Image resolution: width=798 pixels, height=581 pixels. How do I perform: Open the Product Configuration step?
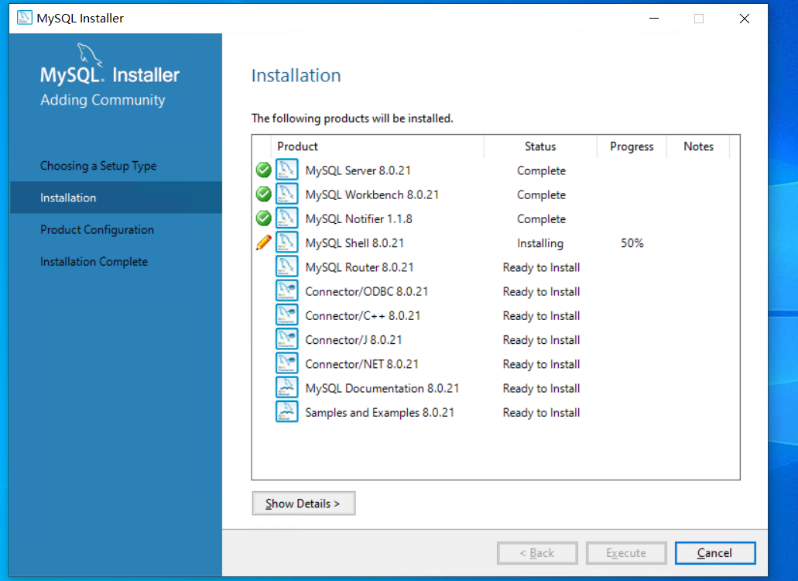97,230
